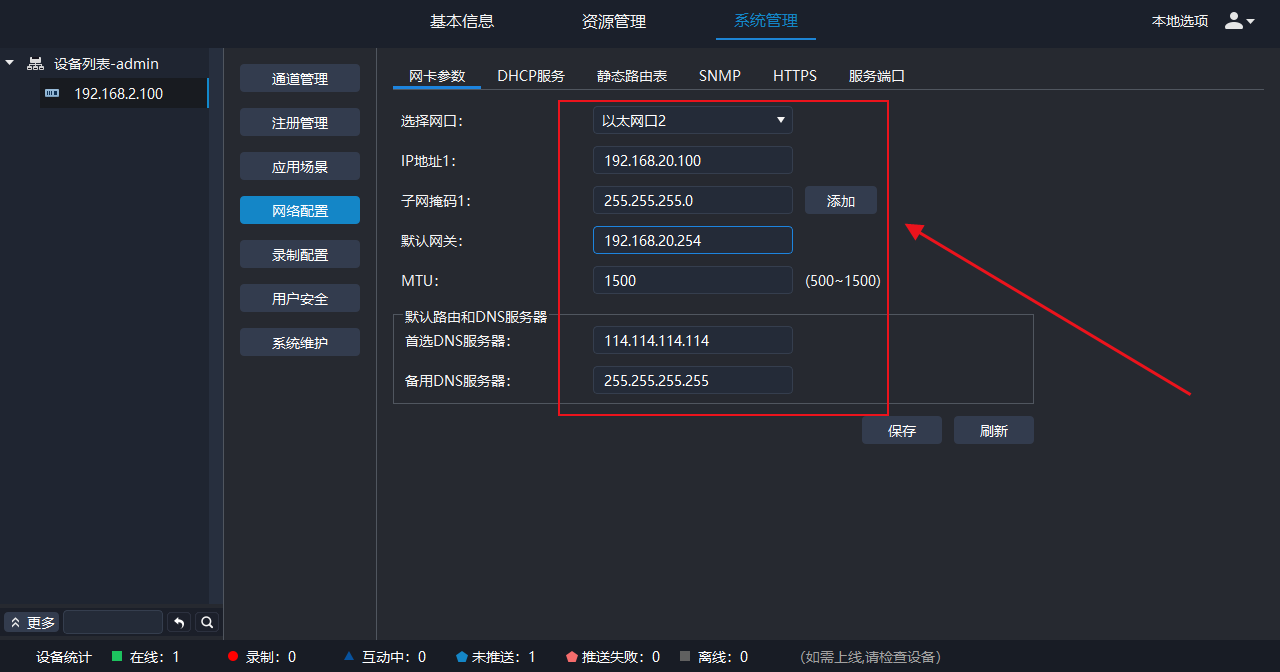Click the 用户安全 sidebar button
Screen dimensions: 1280x672
point(300,298)
